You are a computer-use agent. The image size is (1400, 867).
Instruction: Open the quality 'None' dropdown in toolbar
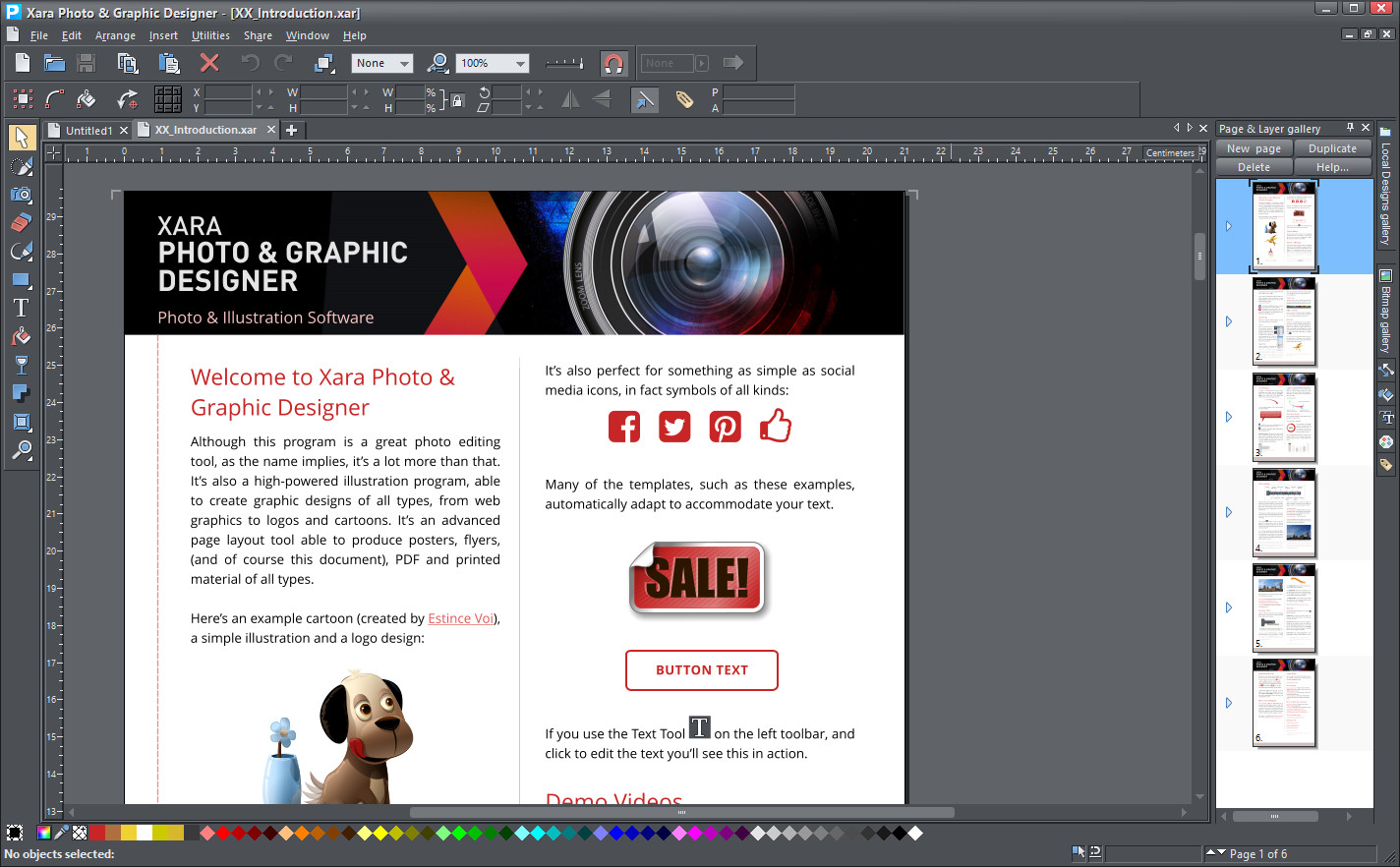click(x=403, y=64)
